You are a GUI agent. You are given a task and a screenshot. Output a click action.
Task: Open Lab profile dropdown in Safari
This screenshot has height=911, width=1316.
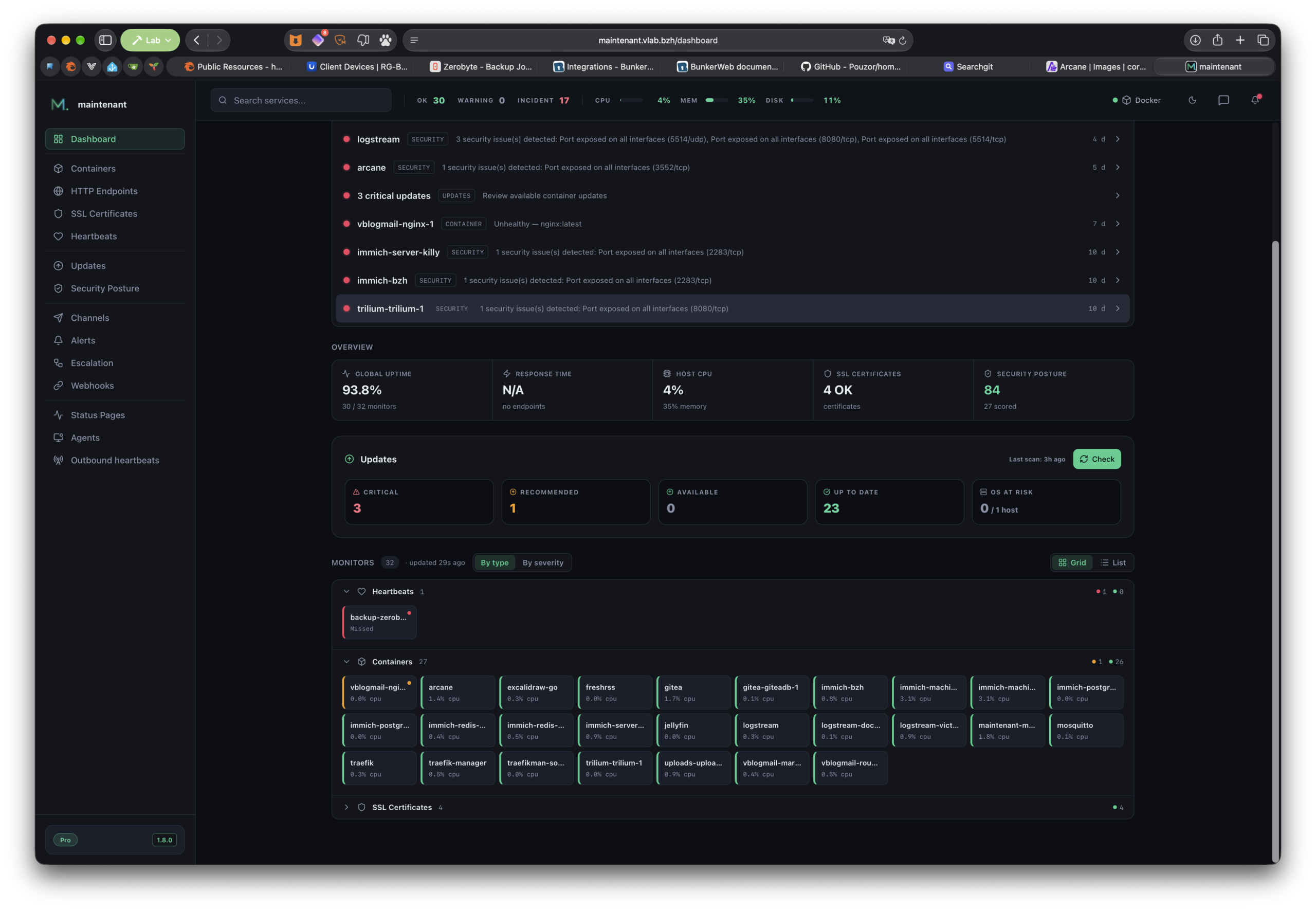(151, 40)
